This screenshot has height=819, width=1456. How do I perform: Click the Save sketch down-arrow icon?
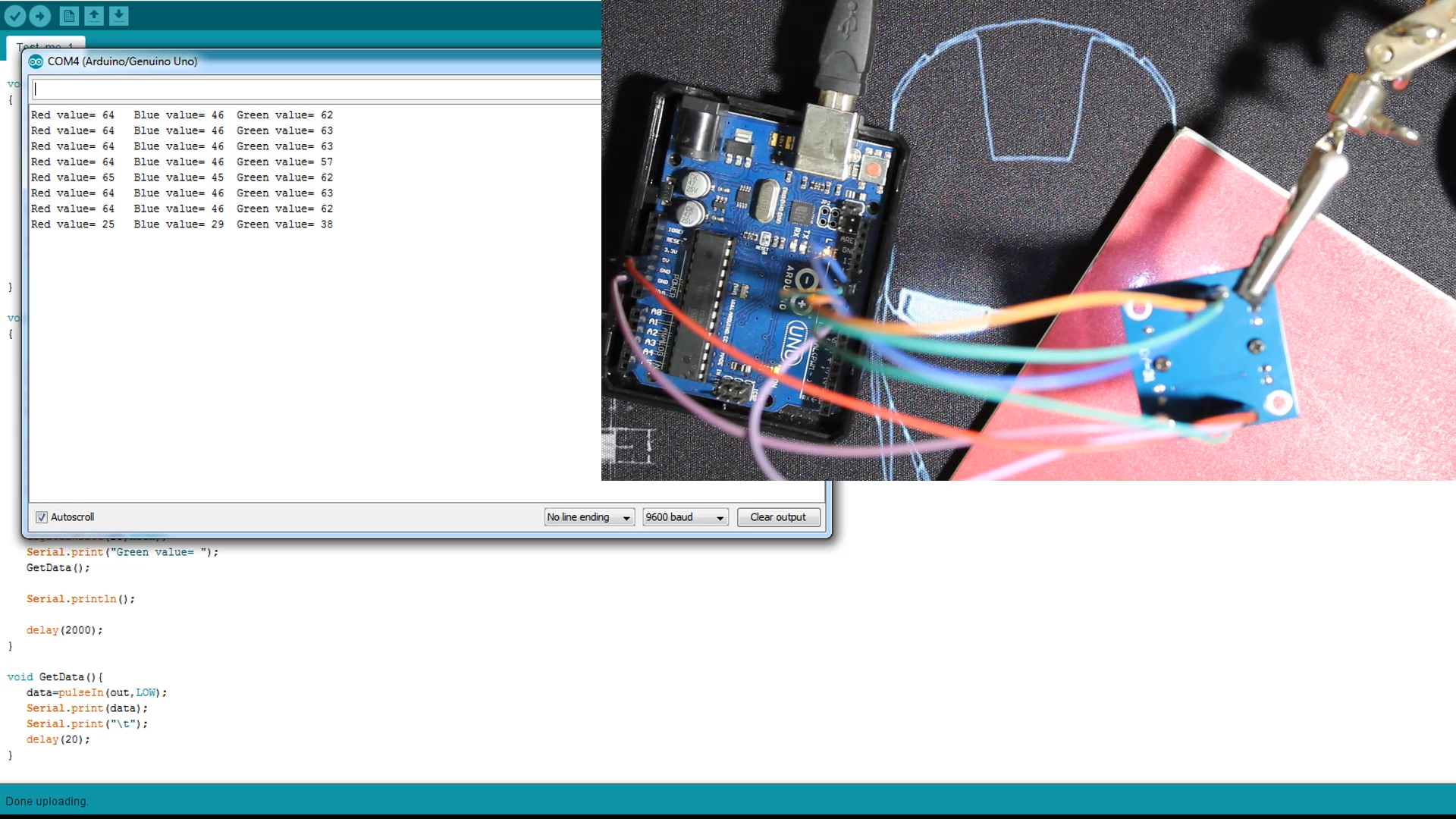[119, 15]
